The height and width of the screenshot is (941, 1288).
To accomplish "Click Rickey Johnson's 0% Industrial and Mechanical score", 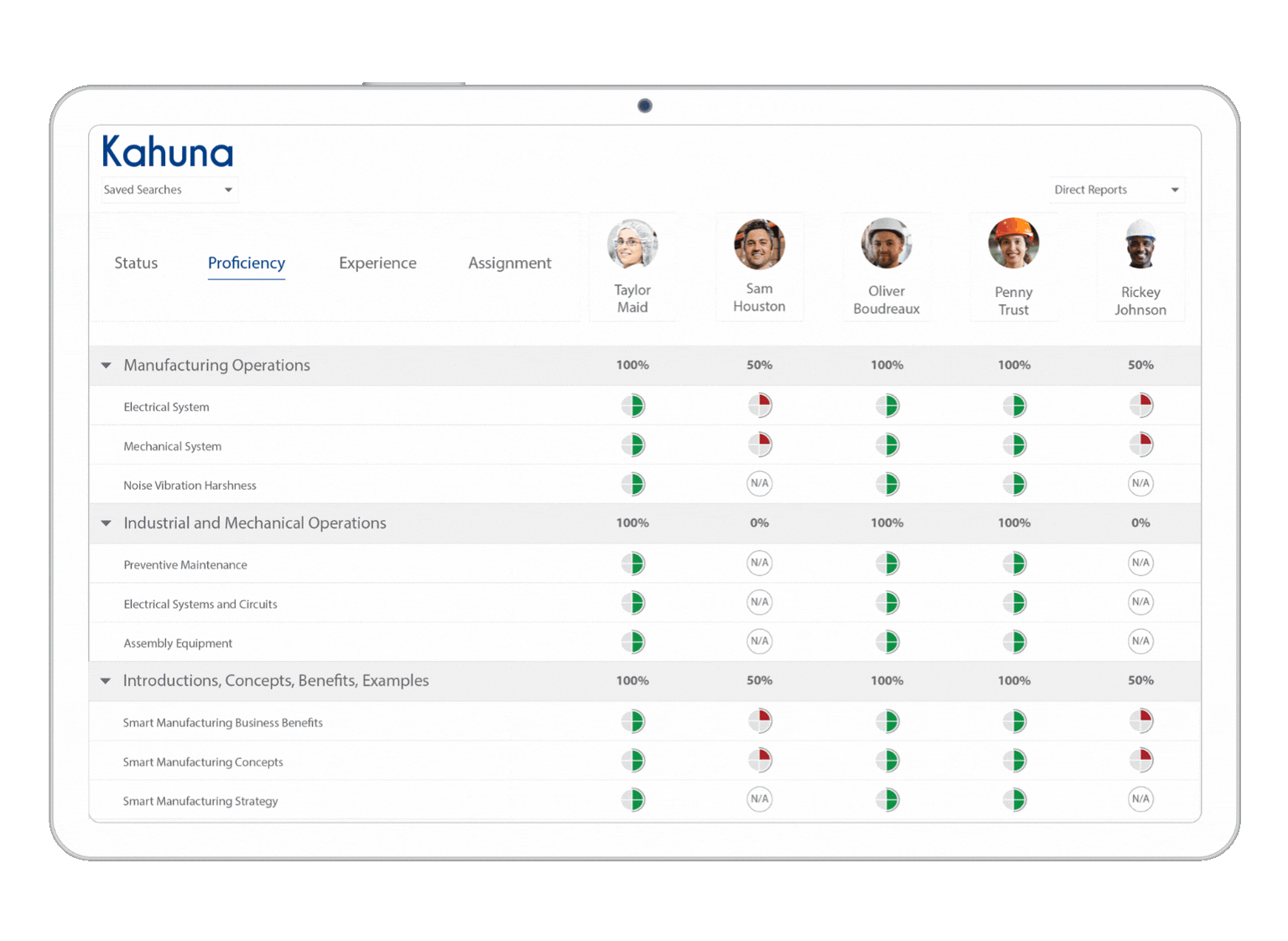I will (1140, 522).
